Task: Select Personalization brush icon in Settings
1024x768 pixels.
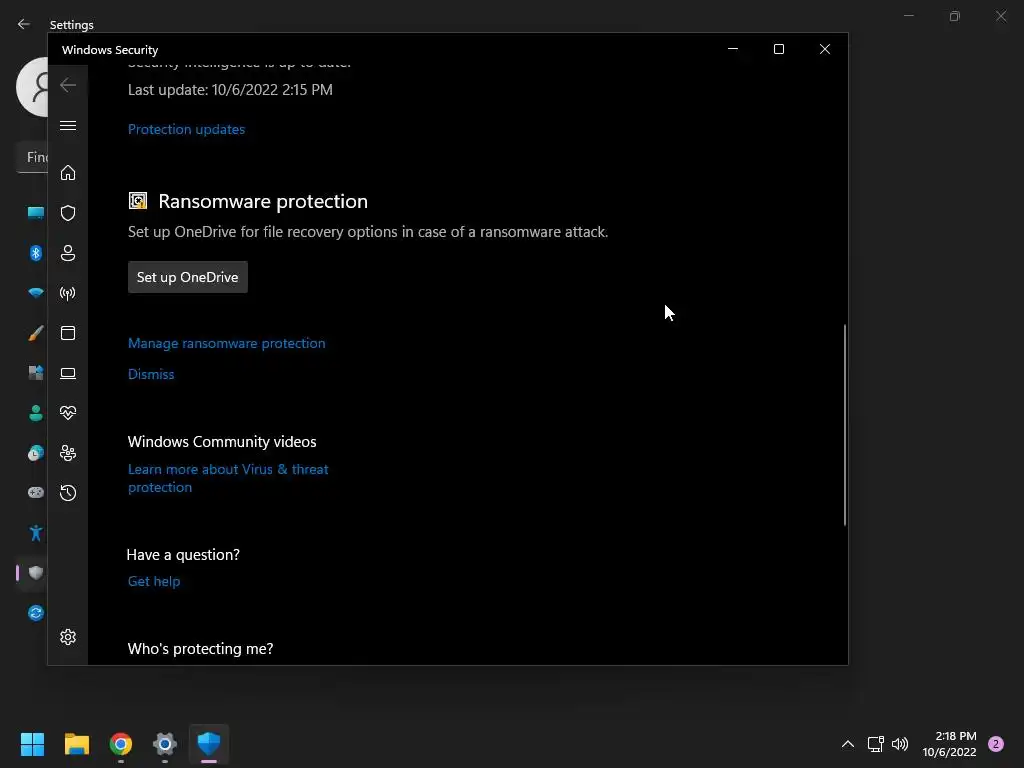Action: (x=36, y=333)
